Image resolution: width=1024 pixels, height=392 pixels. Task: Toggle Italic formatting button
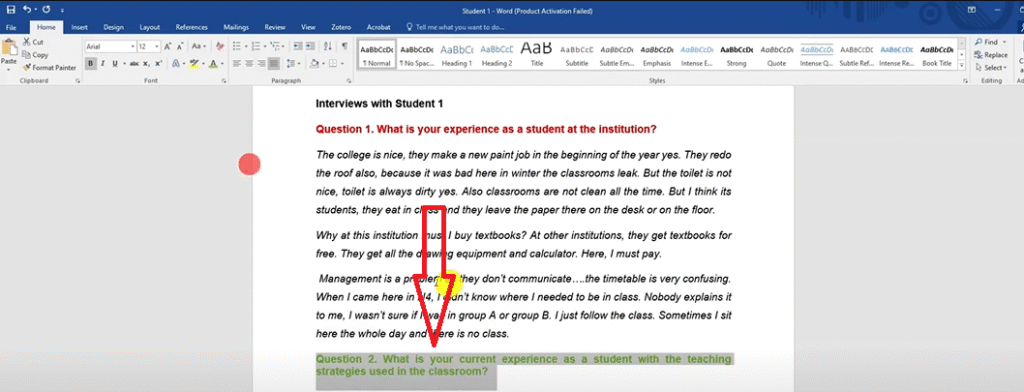103,63
